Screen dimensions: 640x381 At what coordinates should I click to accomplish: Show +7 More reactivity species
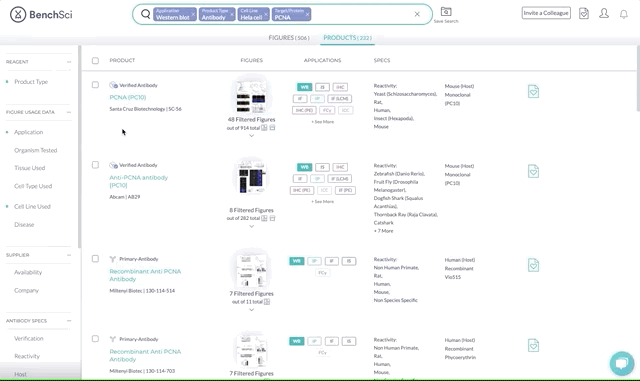(x=384, y=231)
